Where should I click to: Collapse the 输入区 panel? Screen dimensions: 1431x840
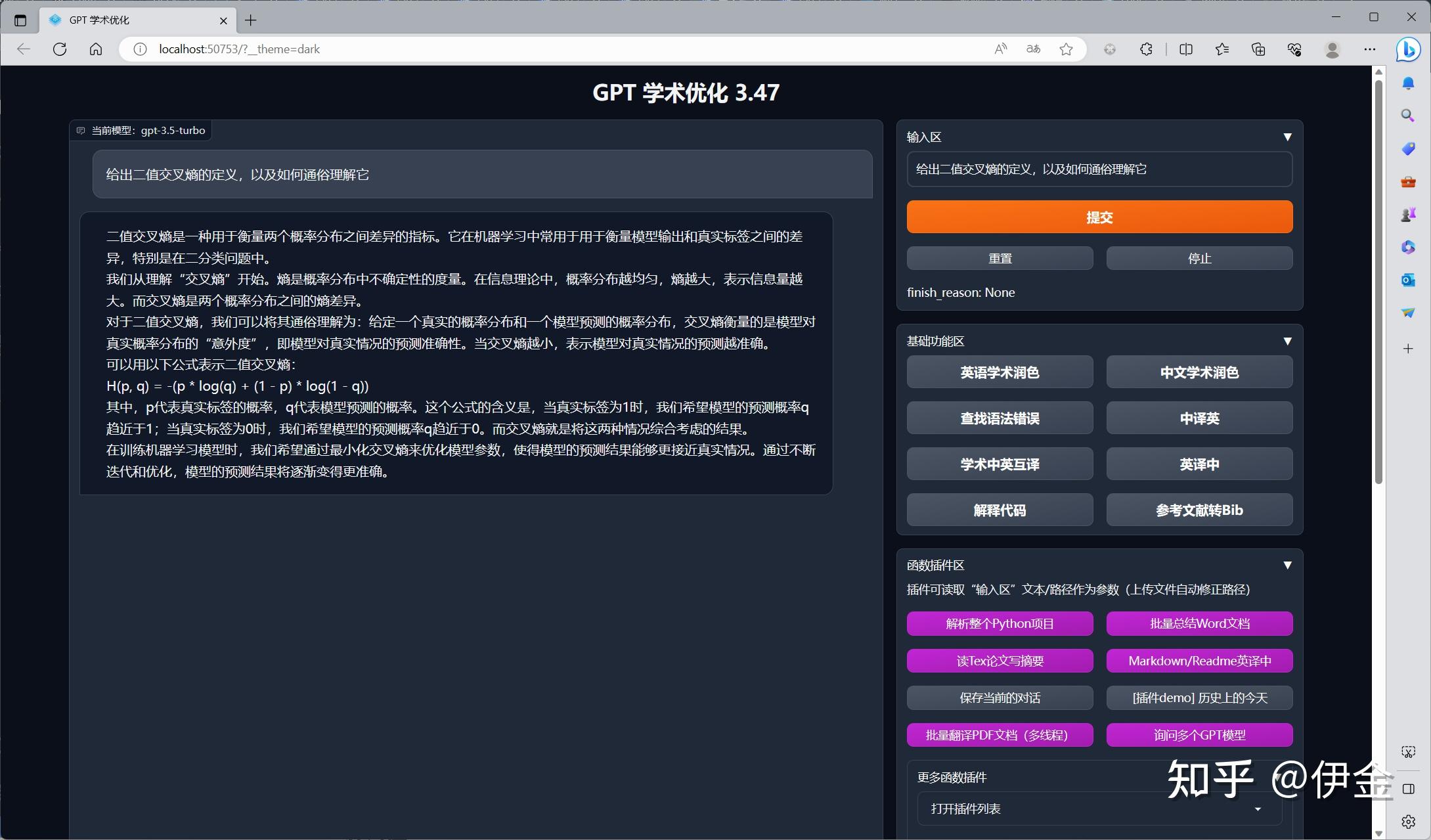(x=1287, y=136)
